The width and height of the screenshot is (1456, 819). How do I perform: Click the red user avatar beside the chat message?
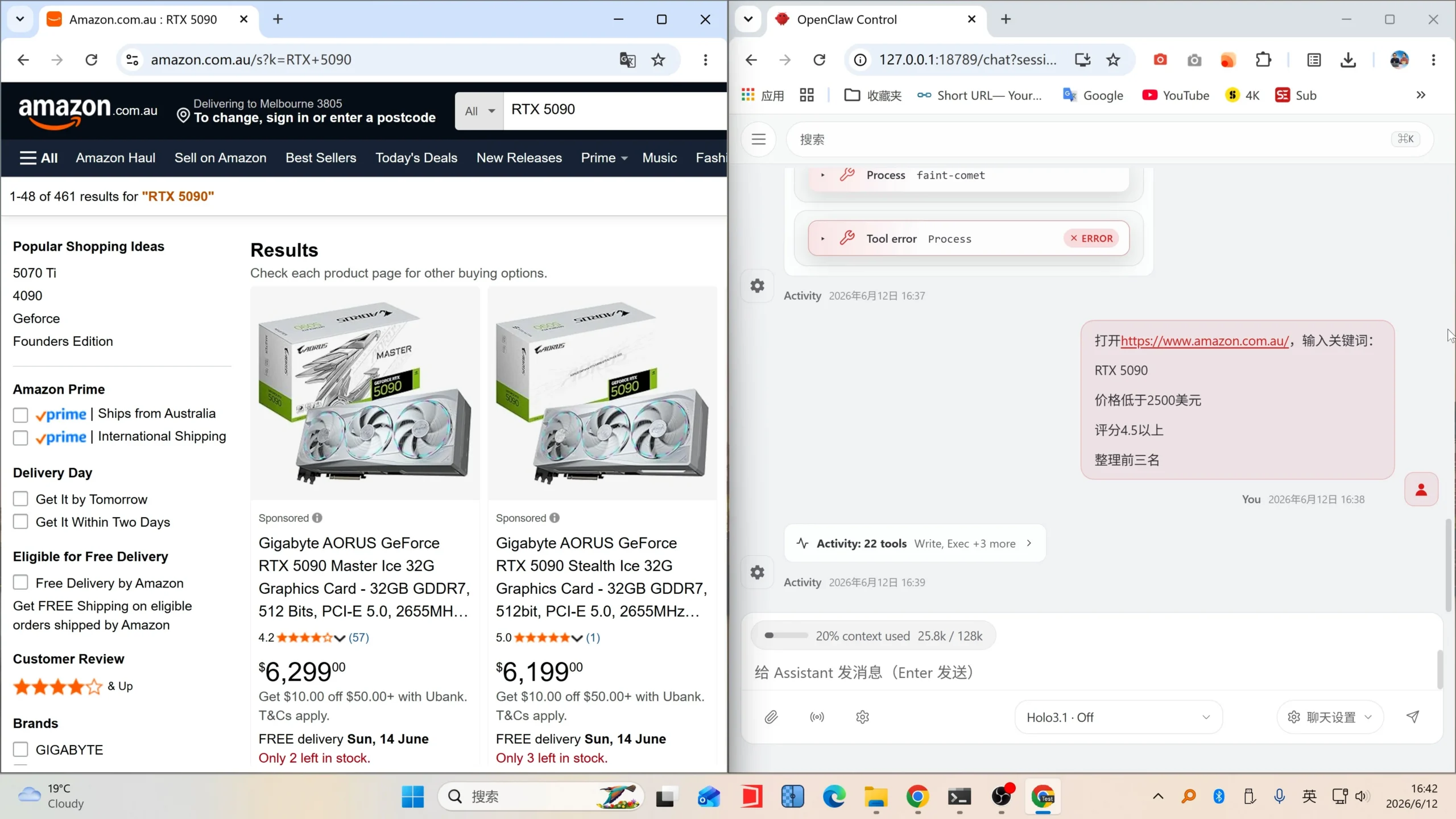[1421, 490]
